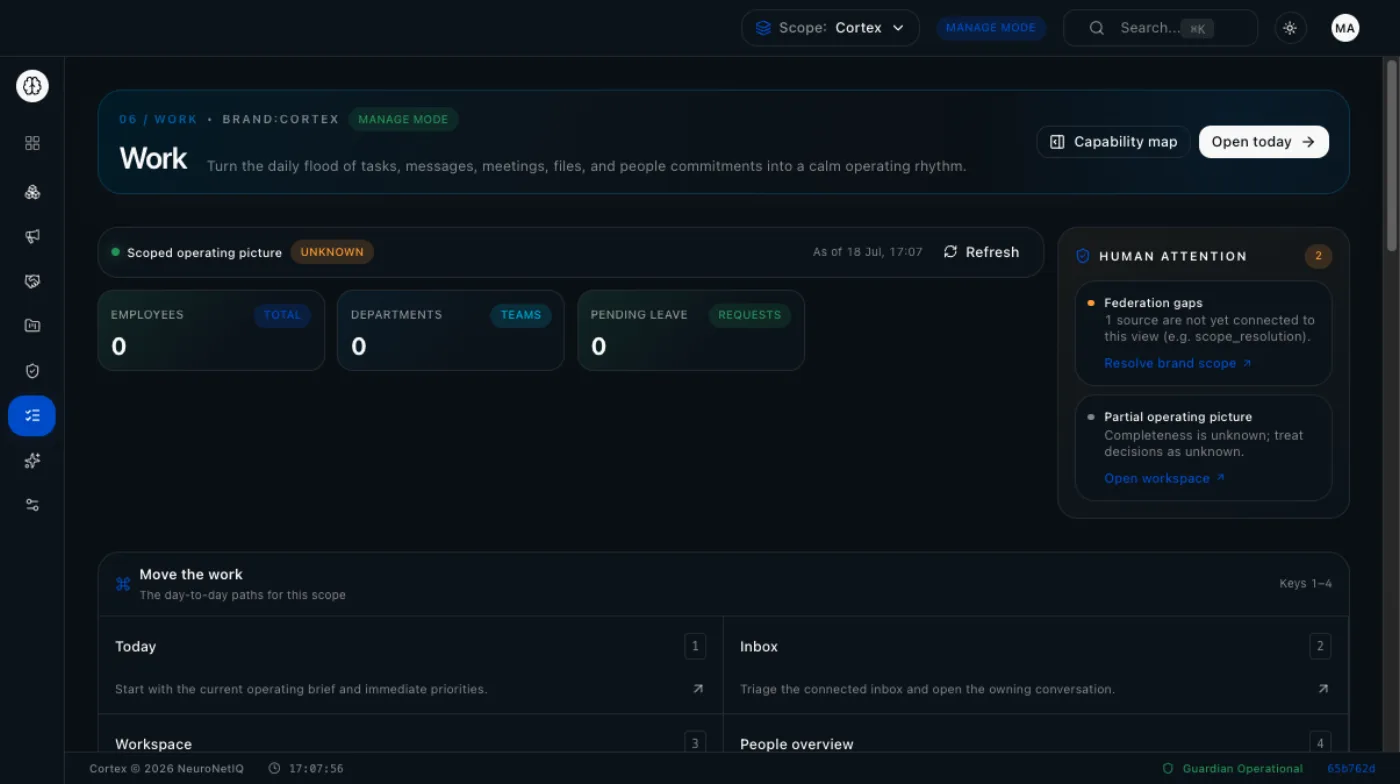This screenshot has width=1400, height=784.
Task: Select the Work checklist icon in sidebar
Action: point(32,416)
